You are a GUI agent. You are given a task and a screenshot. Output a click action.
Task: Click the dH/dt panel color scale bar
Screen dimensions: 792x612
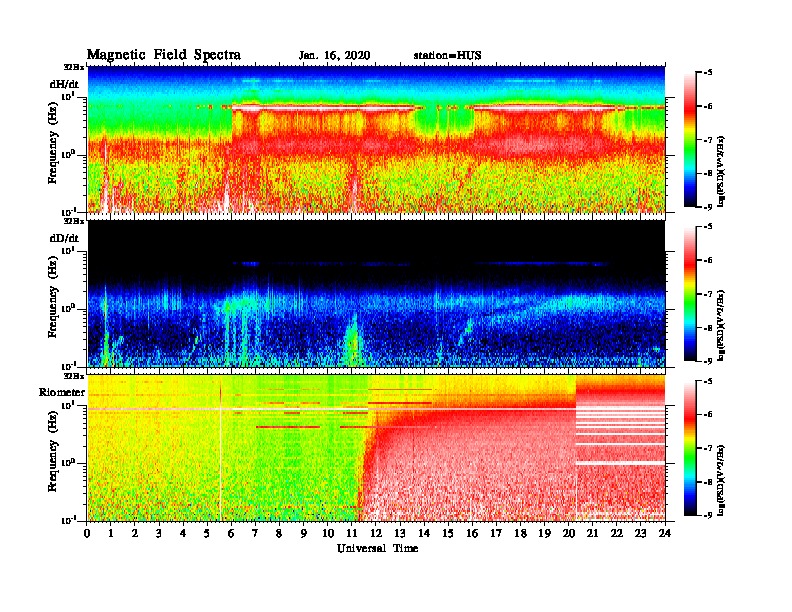click(x=690, y=140)
